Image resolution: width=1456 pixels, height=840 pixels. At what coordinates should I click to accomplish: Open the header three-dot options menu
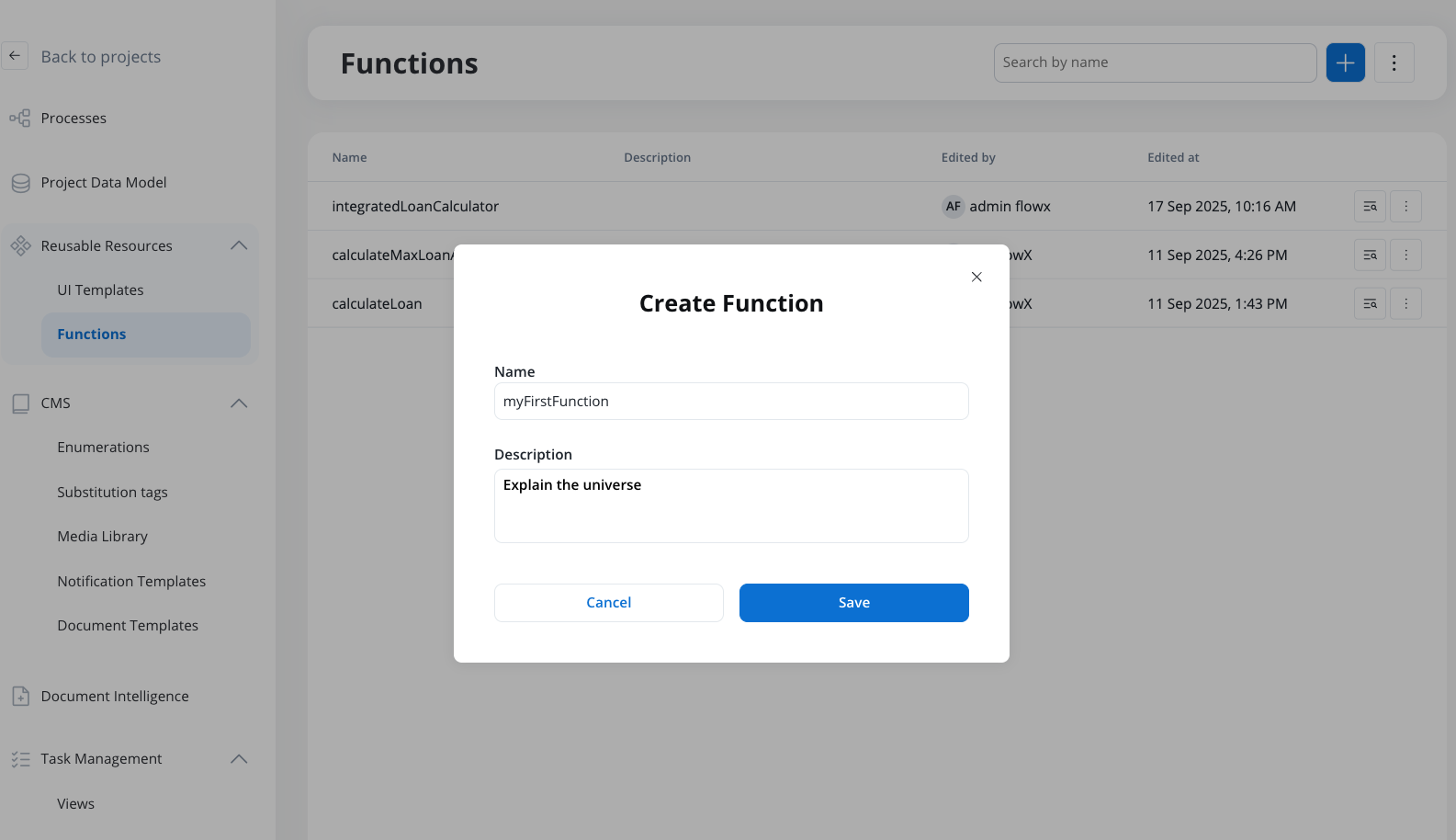tap(1394, 62)
